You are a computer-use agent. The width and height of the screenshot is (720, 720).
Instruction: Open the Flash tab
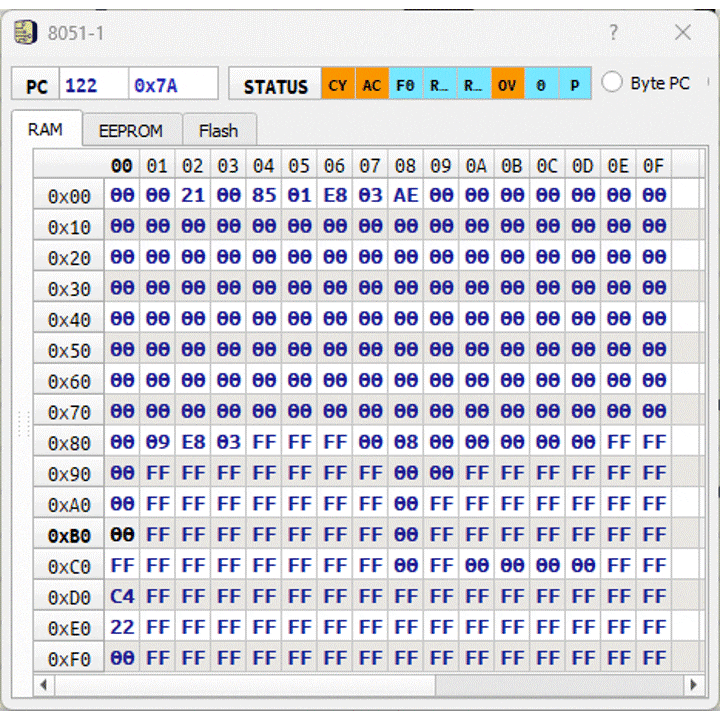[219, 130]
